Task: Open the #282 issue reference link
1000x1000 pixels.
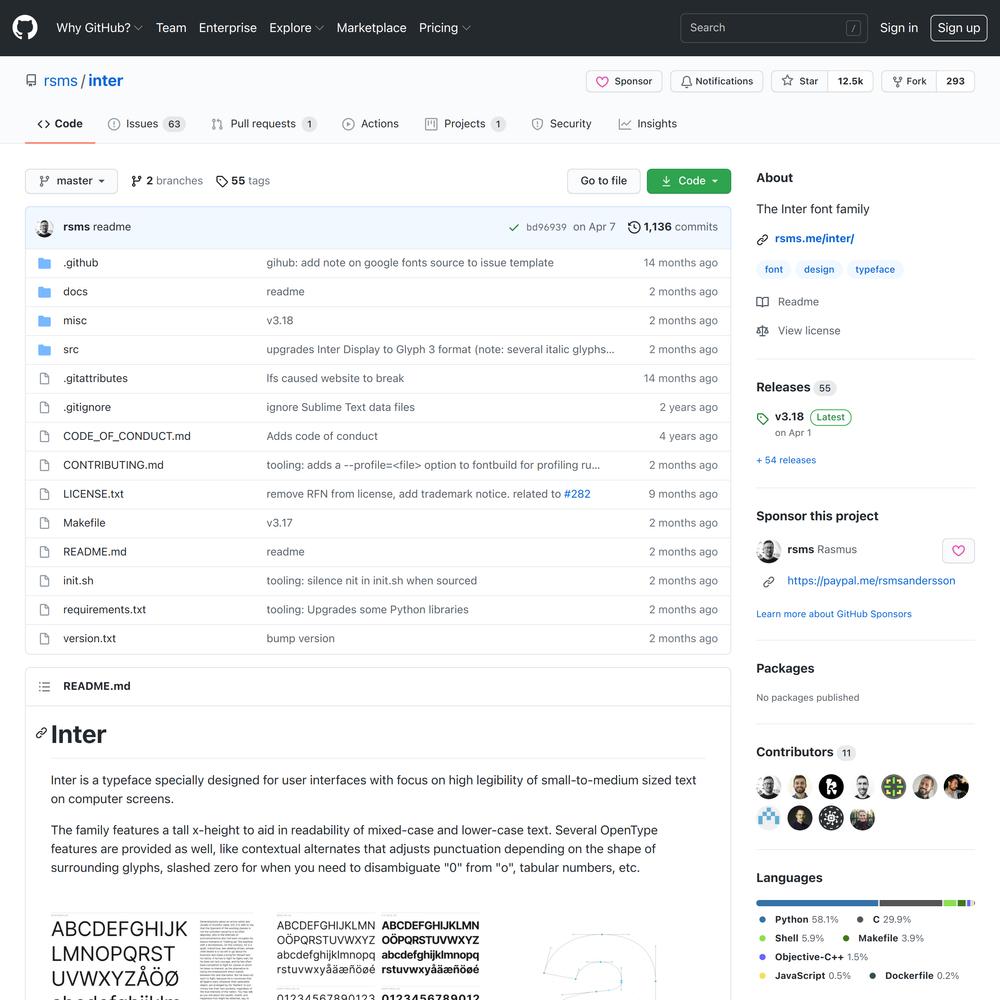Action: click(x=577, y=494)
